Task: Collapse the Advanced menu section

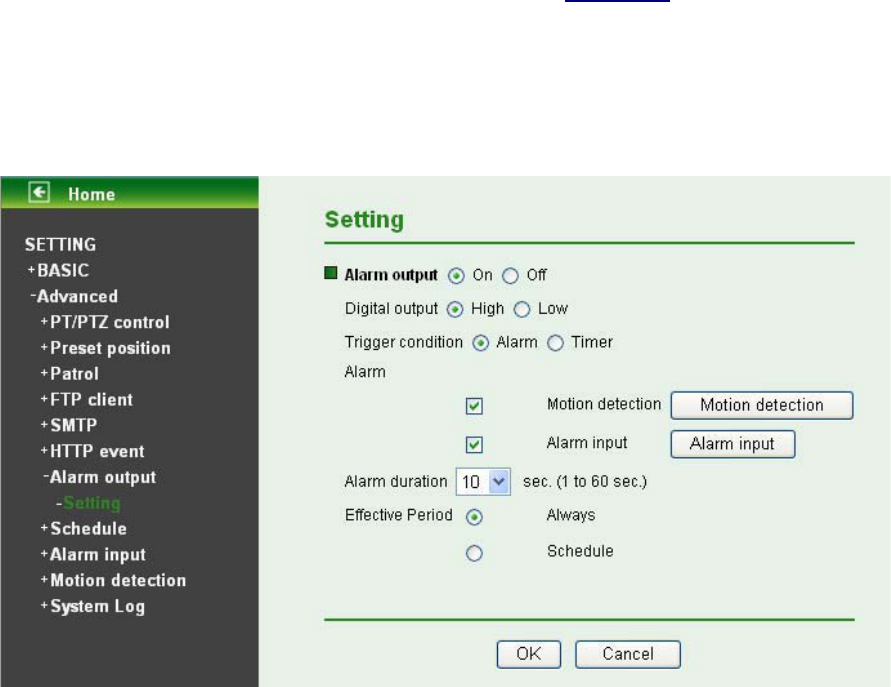Action: point(74,297)
